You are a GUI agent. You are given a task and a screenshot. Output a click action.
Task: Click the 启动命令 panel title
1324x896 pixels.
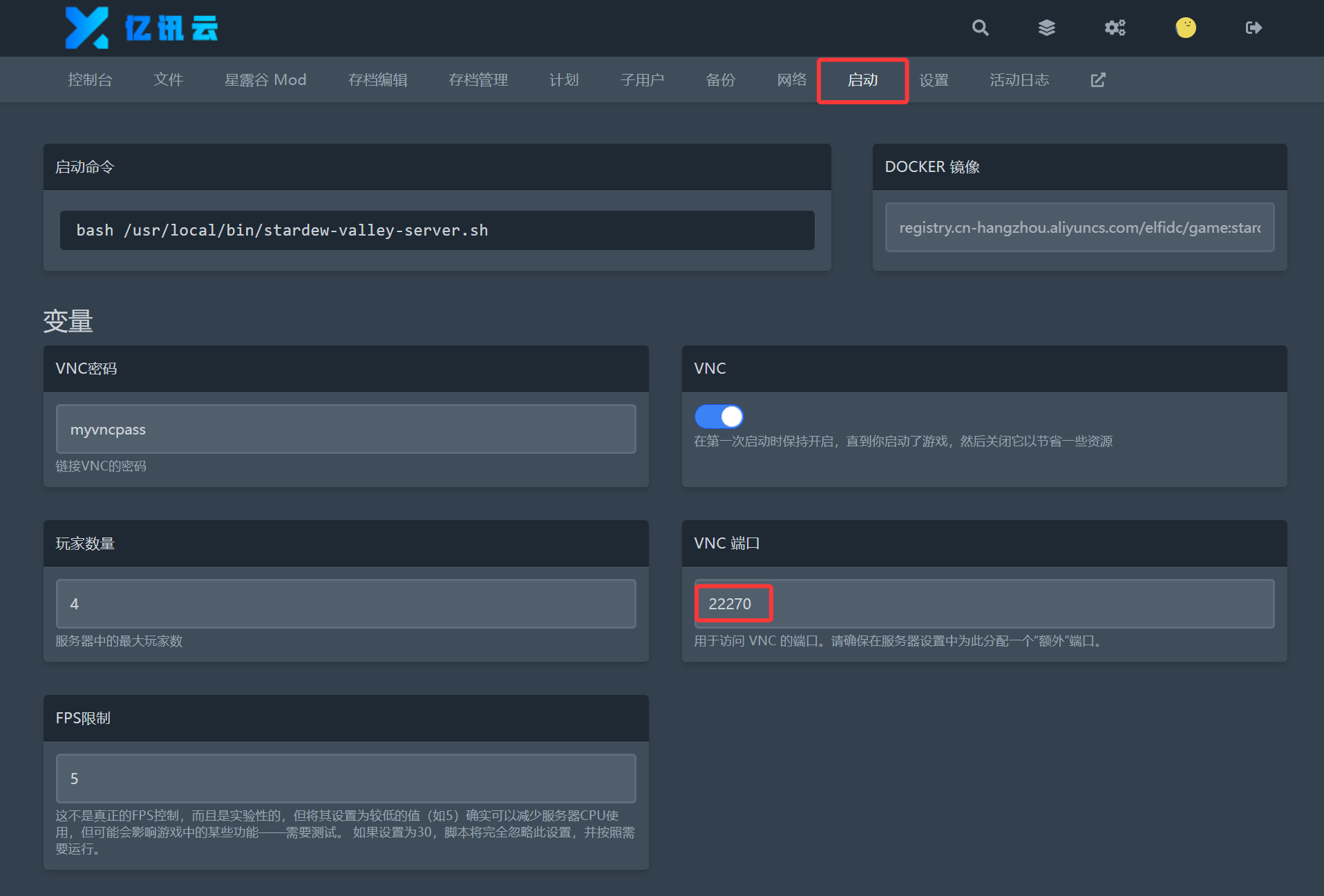84,167
